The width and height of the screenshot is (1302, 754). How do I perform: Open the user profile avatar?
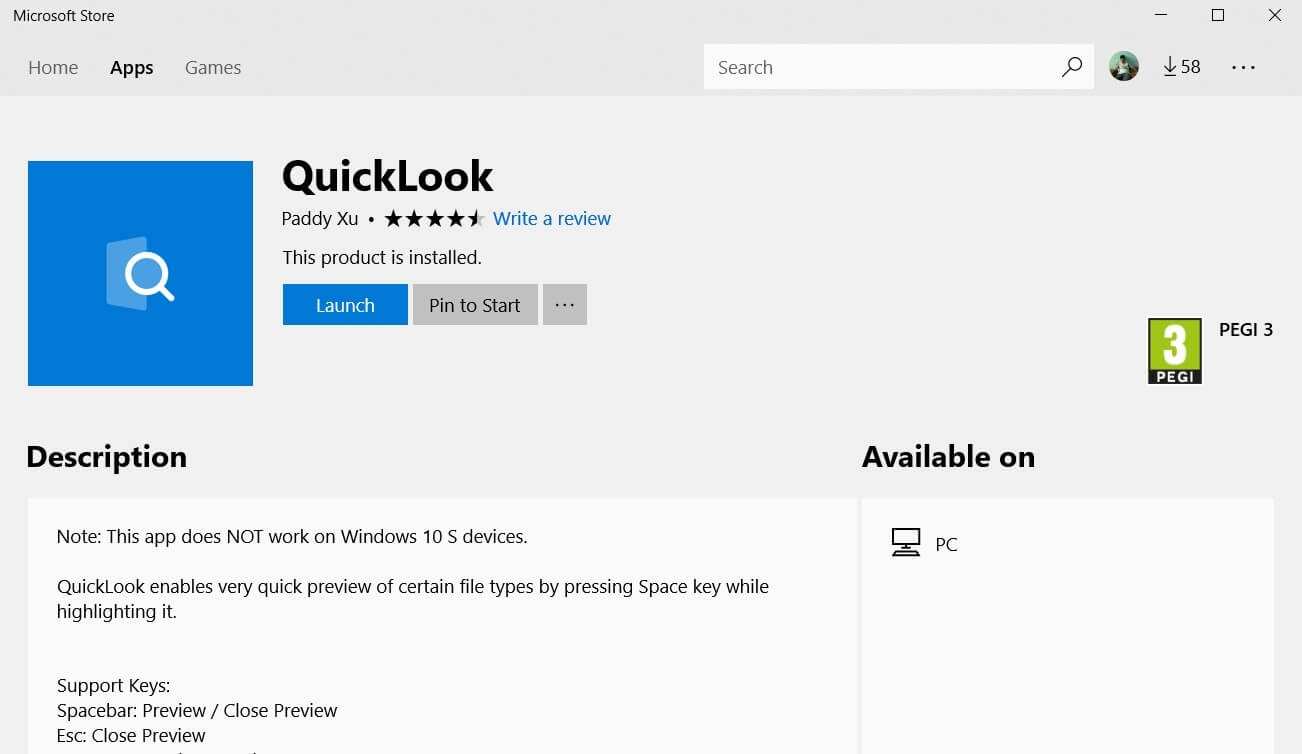click(x=1124, y=67)
